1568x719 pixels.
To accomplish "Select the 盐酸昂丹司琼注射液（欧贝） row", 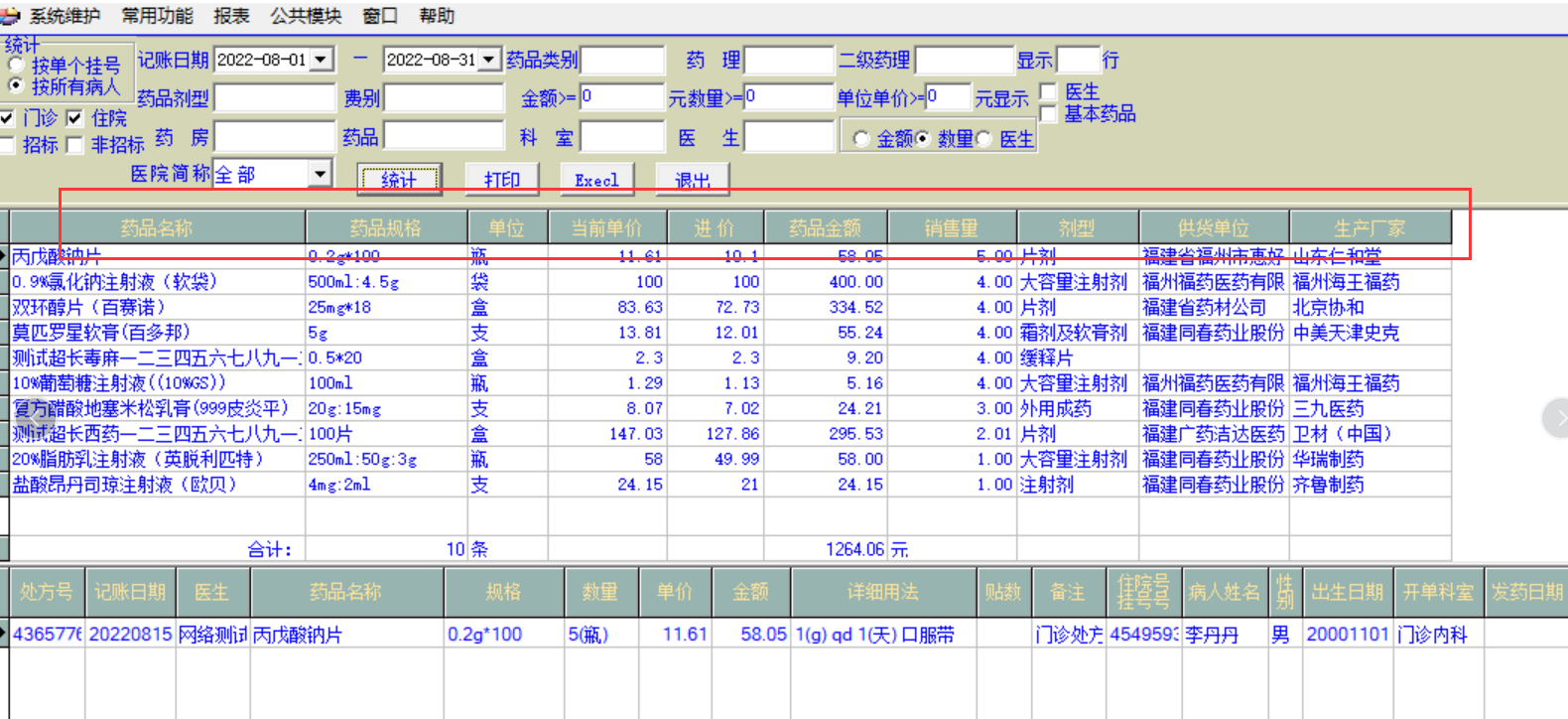I will click(730, 485).
